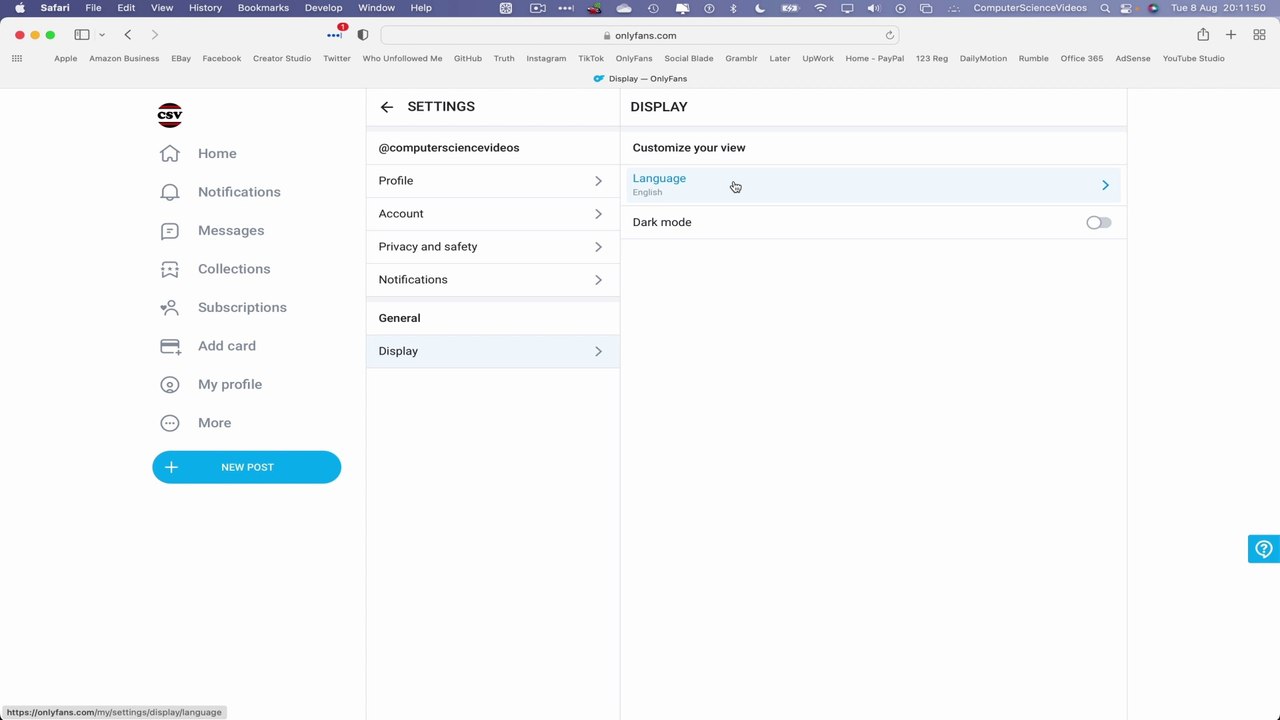Go back using the Settings arrow

pyautogui.click(x=387, y=107)
